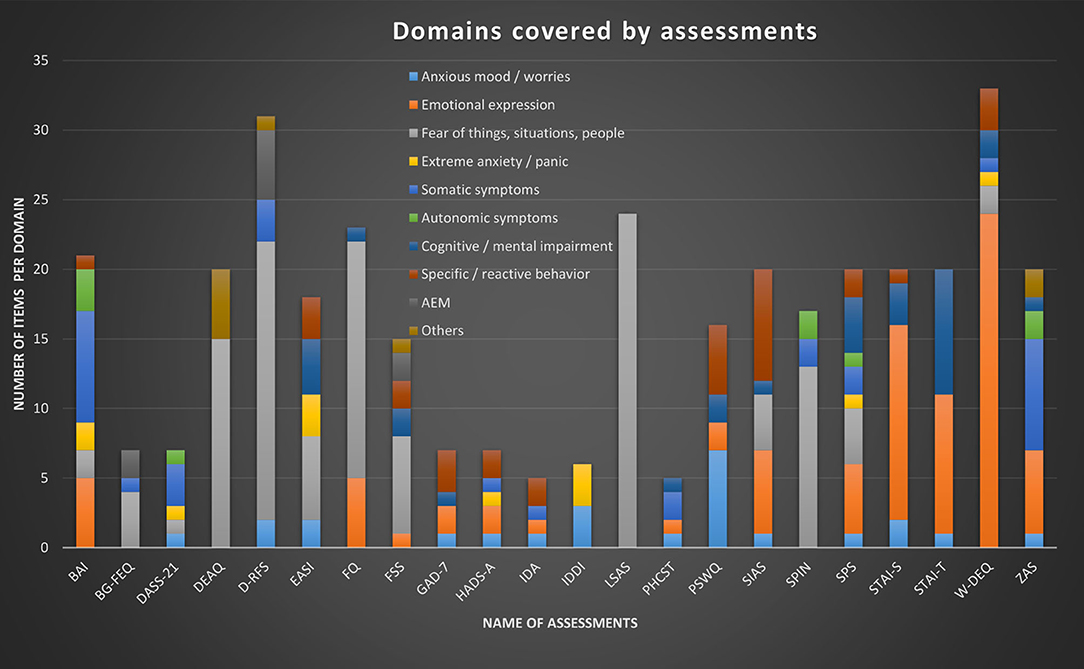The height and width of the screenshot is (669, 1084).
Task: Click the STAI-S x-axis label
Action: click(x=885, y=578)
